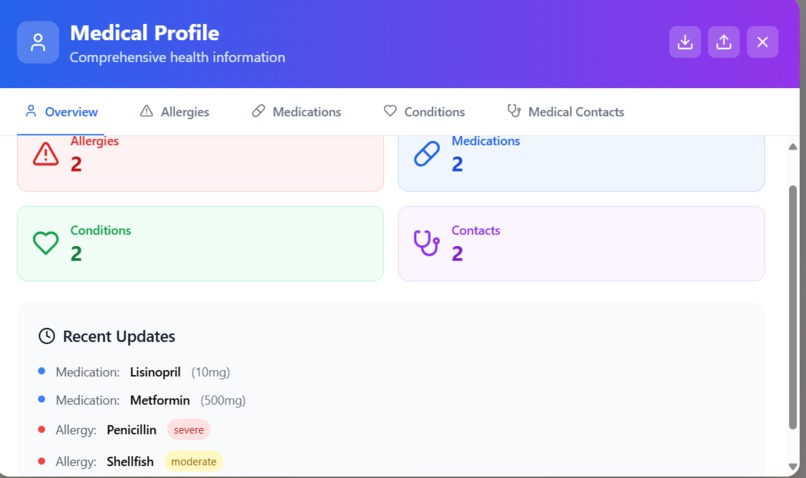Click the purple stethoscope icon on Contacts card

427,243
